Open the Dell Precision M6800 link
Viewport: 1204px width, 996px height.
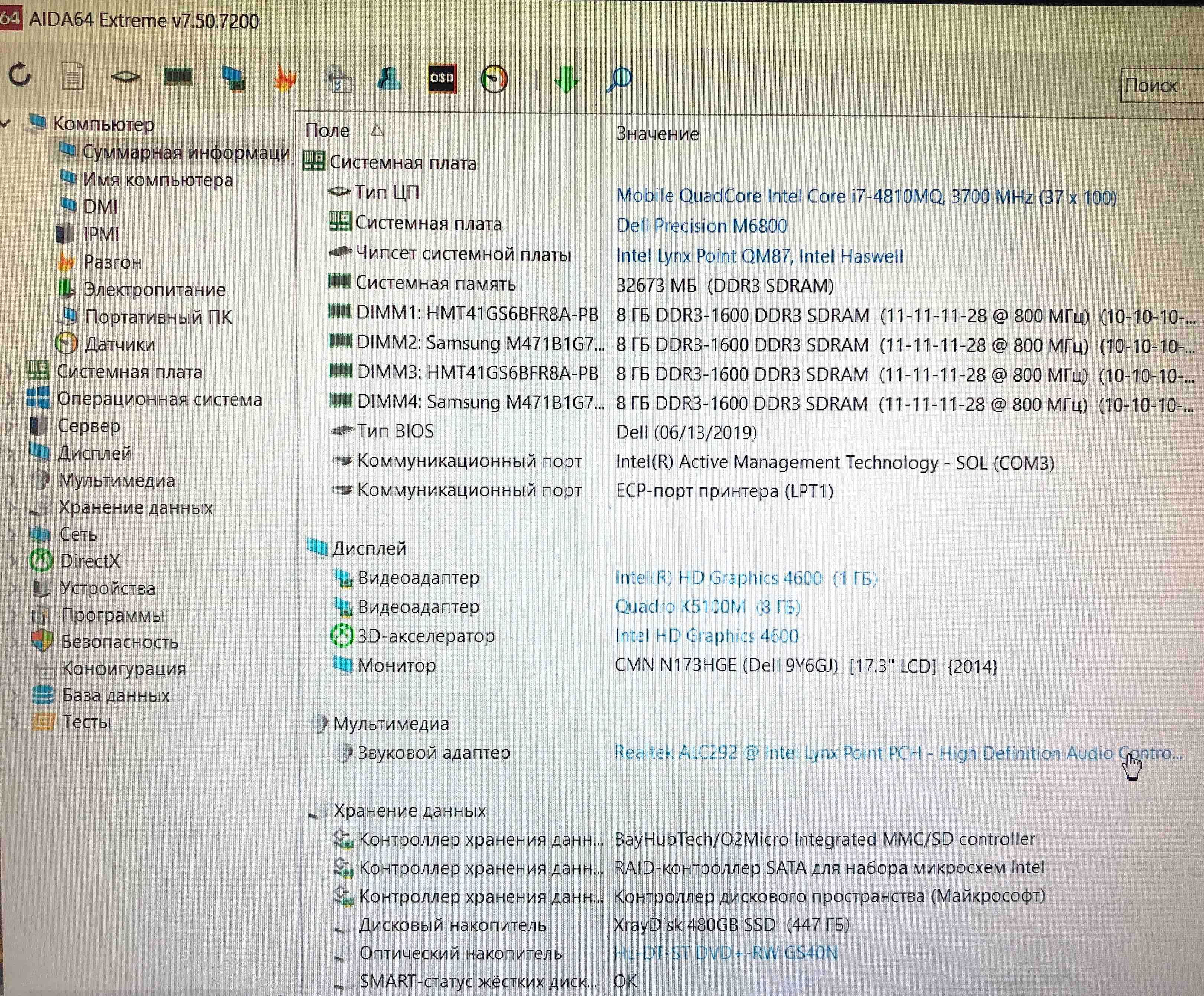(701, 226)
